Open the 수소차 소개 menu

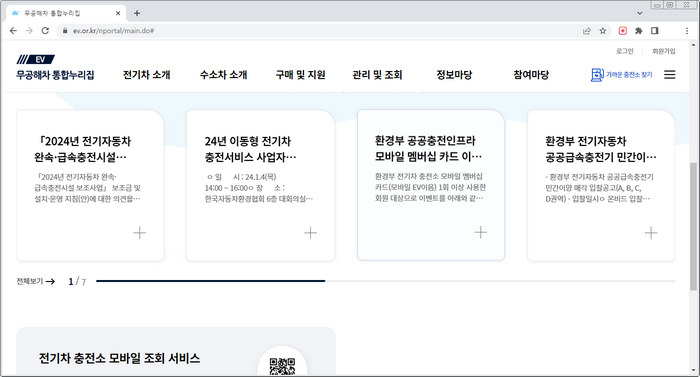[223, 75]
